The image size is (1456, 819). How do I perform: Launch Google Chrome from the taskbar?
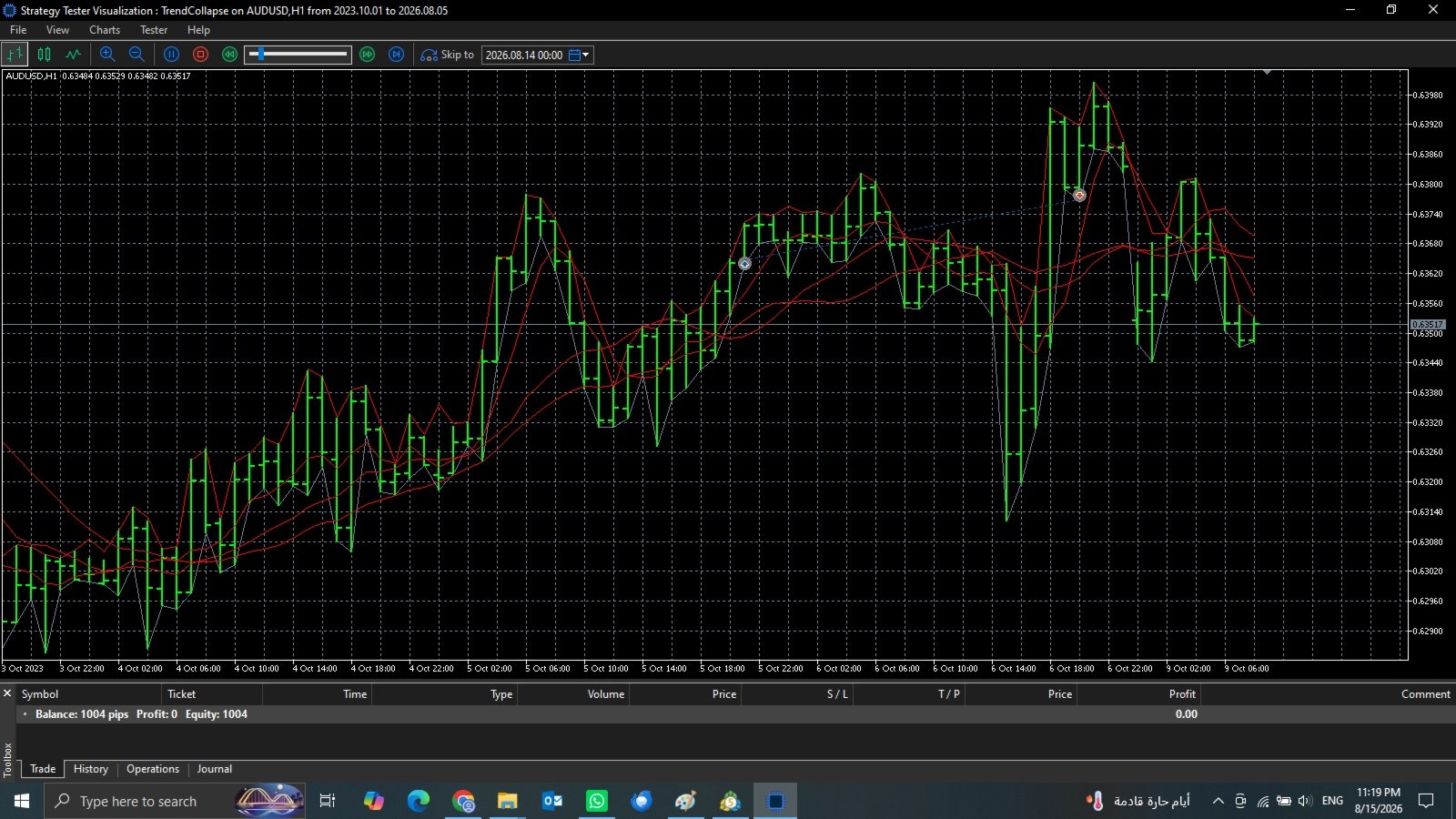click(463, 801)
